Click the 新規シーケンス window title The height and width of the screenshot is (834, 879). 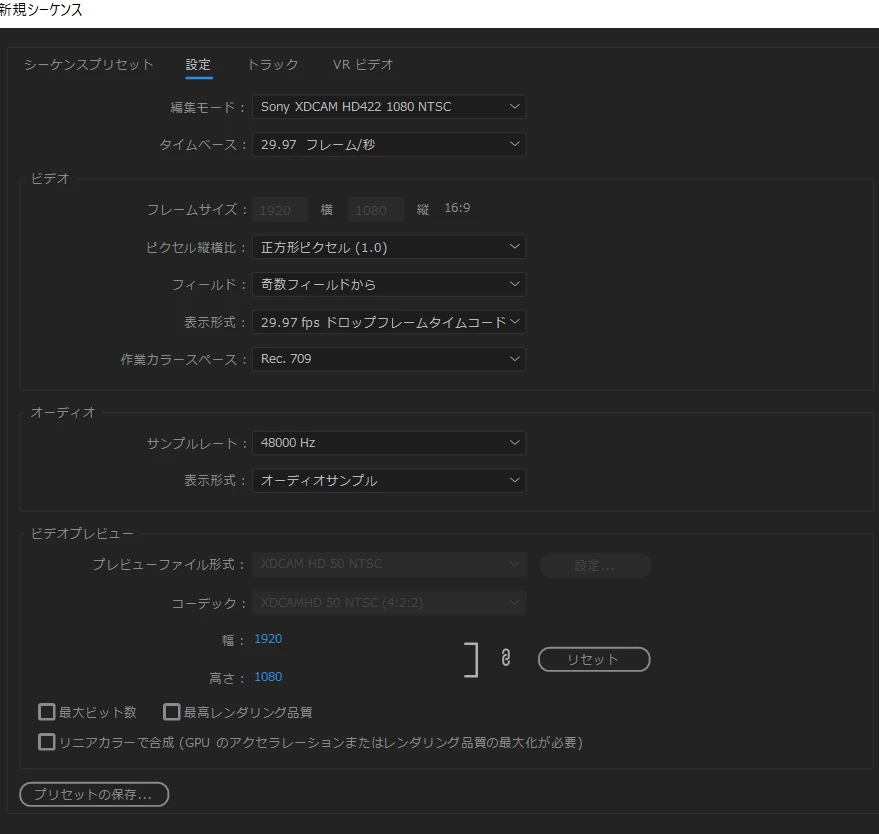[41, 10]
